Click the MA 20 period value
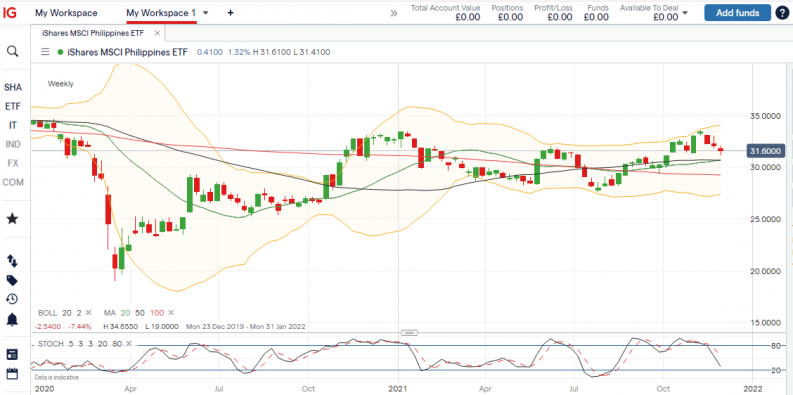Image resolution: width=793 pixels, height=395 pixels. [125, 313]
